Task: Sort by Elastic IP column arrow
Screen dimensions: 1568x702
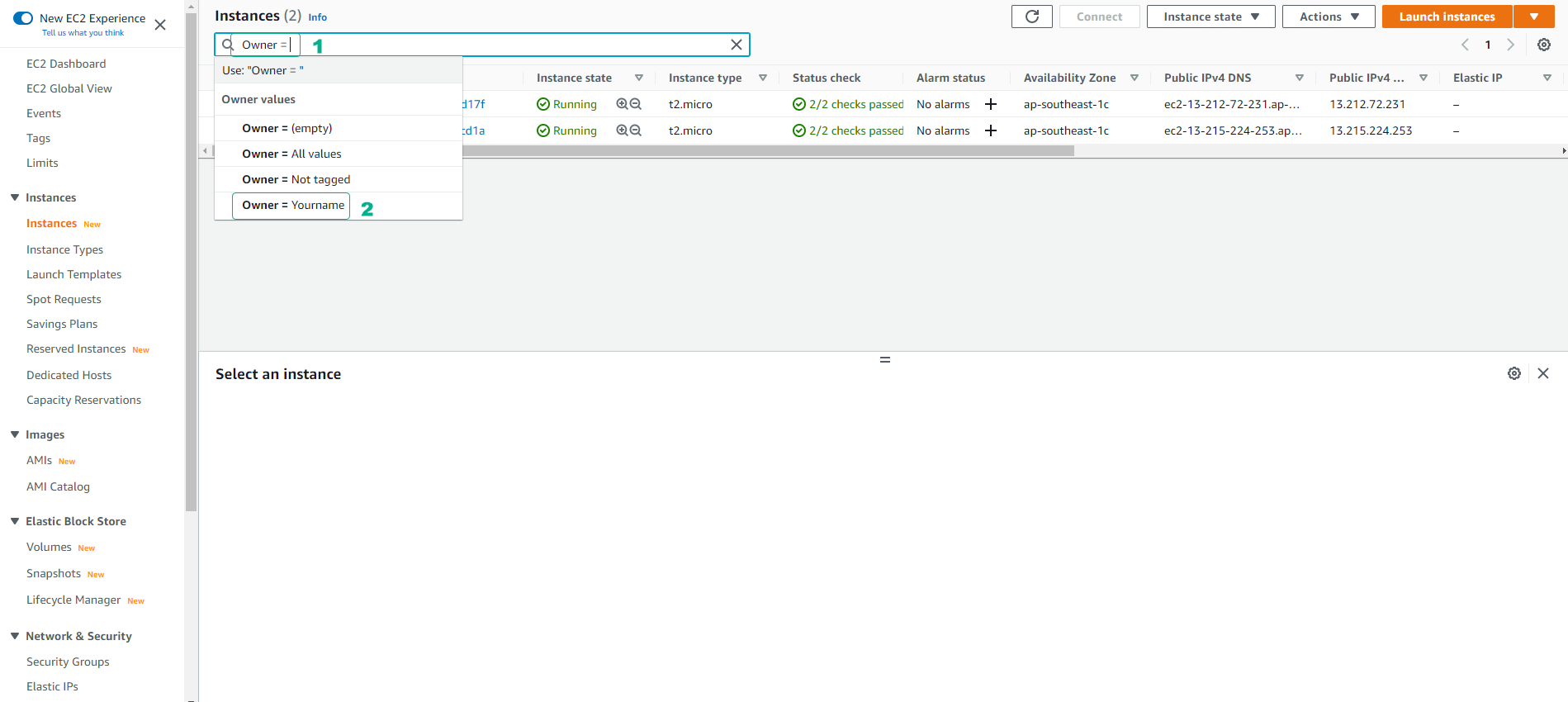Action: coord(1547,78)
